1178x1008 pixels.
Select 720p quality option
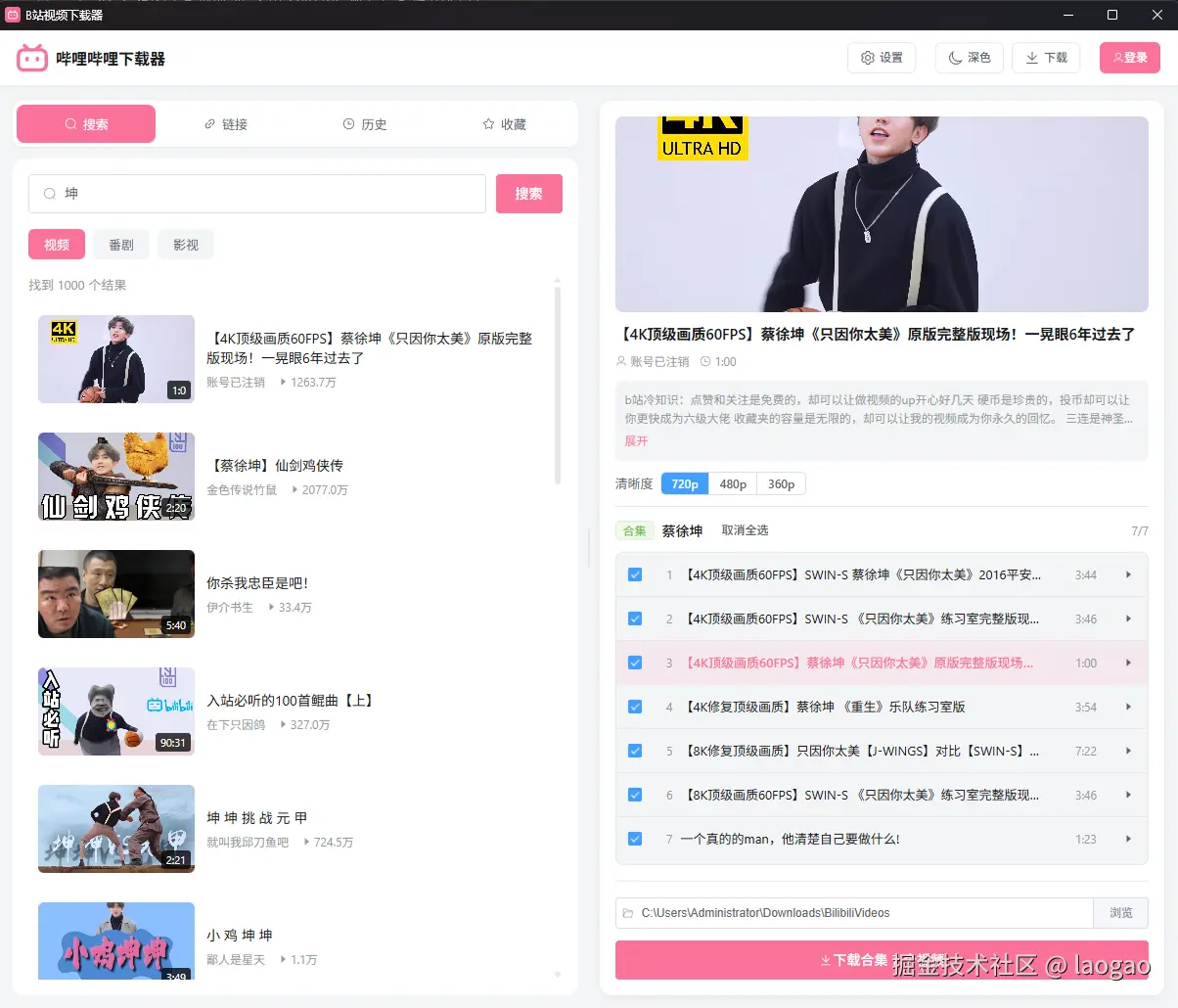point(685,484)
